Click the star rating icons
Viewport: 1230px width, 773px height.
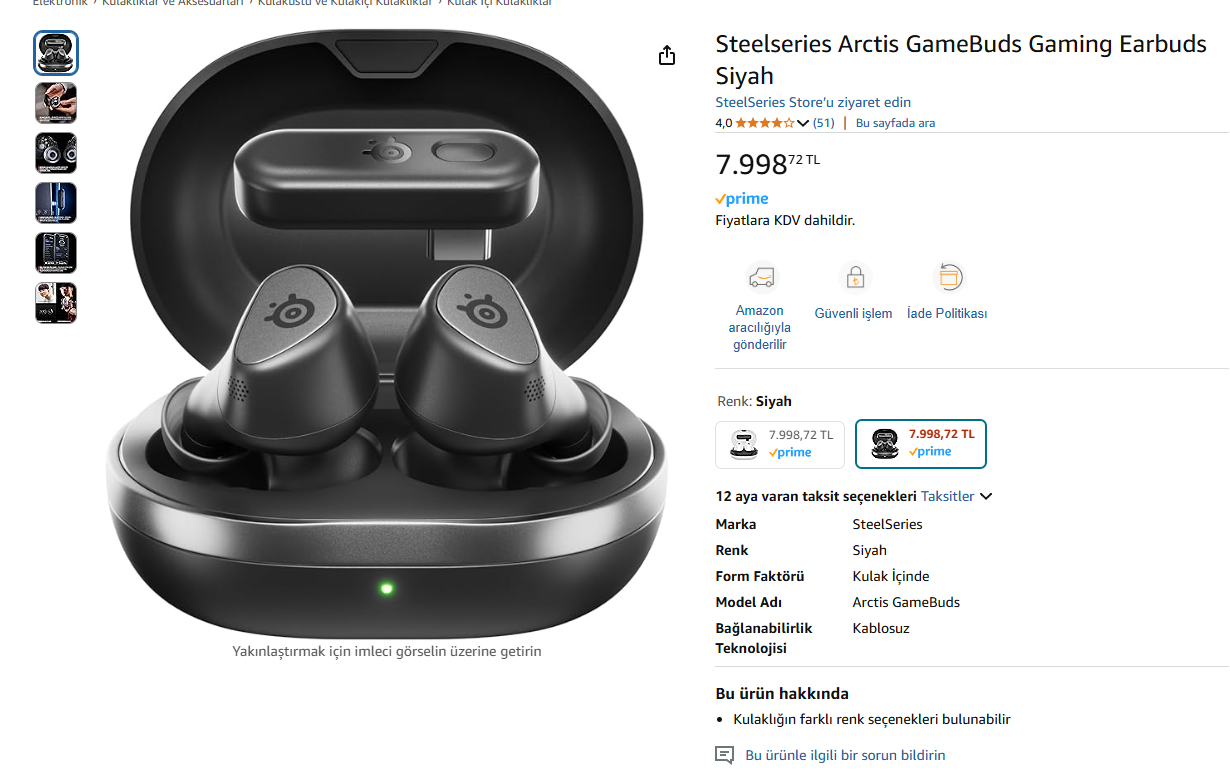pyautogui.click(x=766, y=123)
